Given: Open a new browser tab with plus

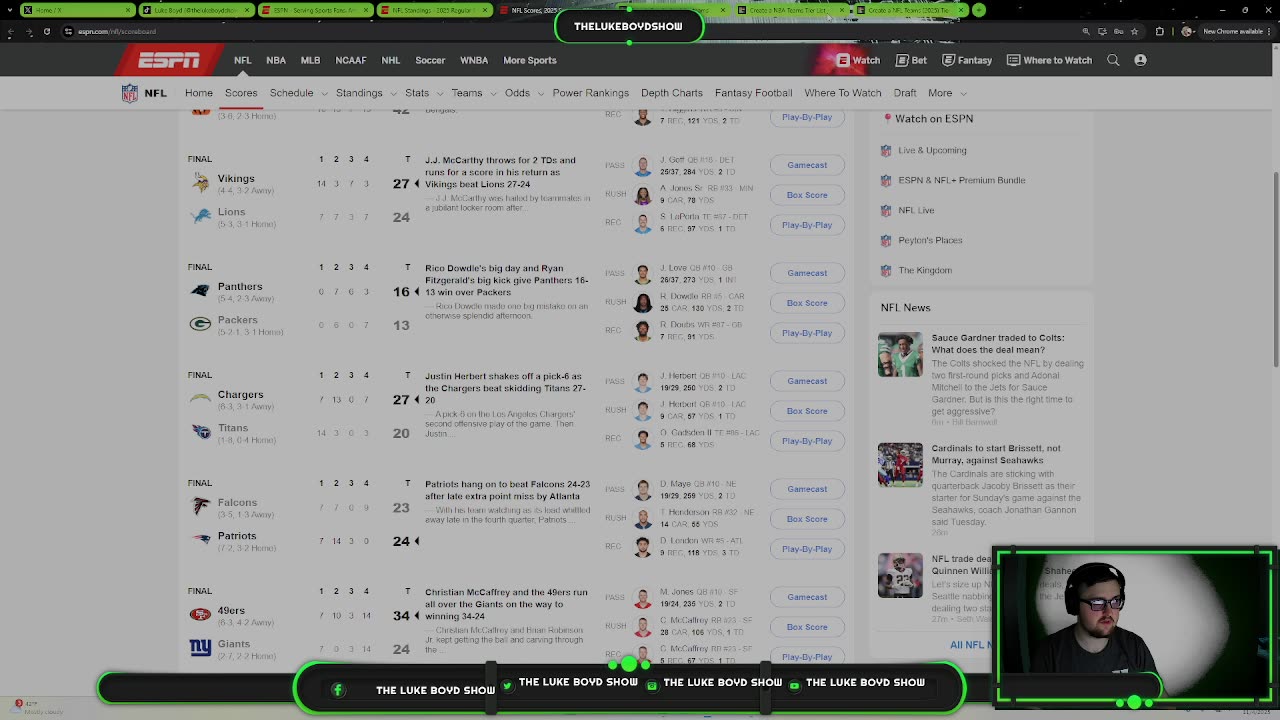Looking at the screenshot, I should tap(979, 10).
